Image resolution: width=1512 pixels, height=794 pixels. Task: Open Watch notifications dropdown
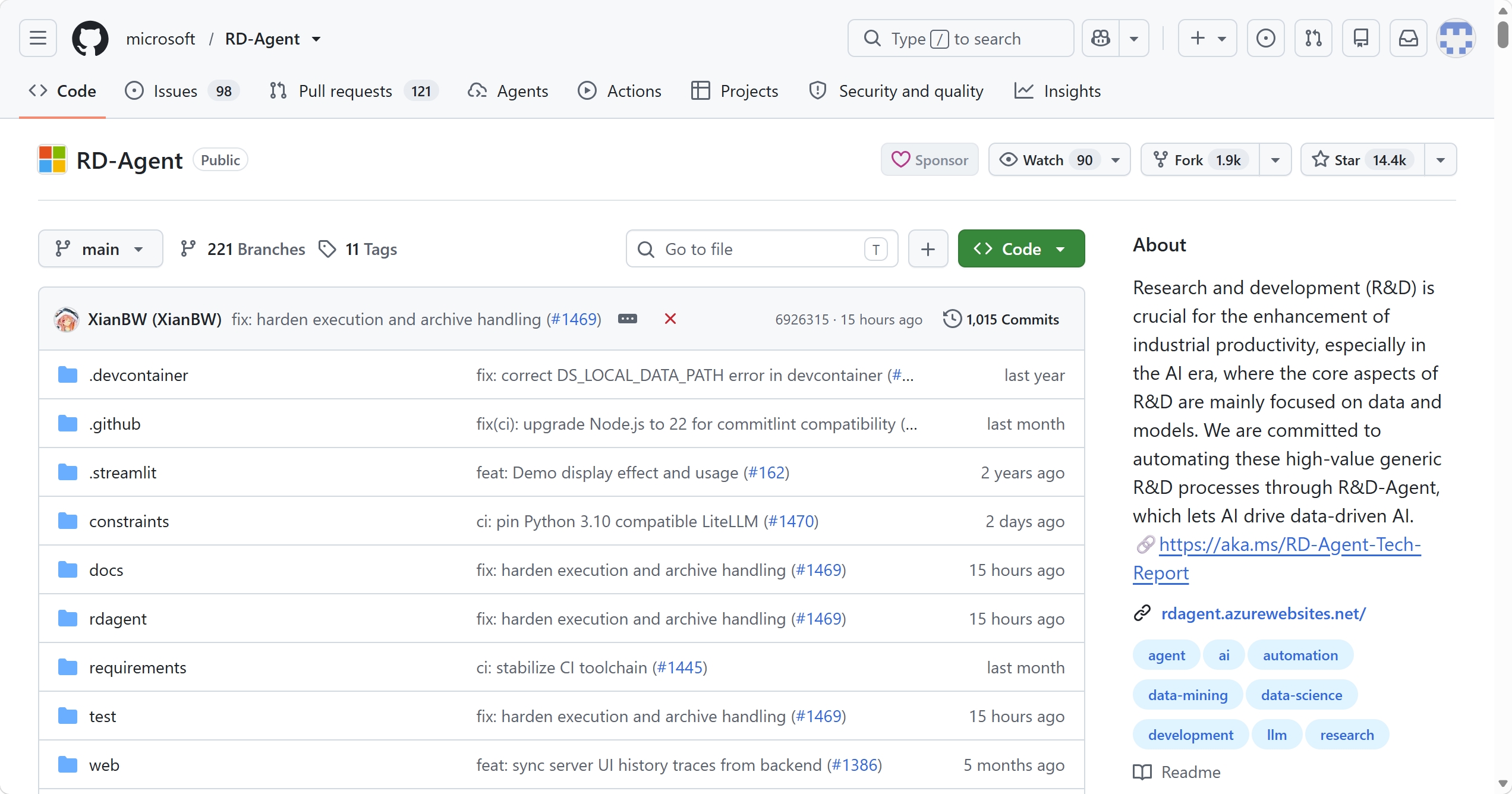coord(1059,160)
